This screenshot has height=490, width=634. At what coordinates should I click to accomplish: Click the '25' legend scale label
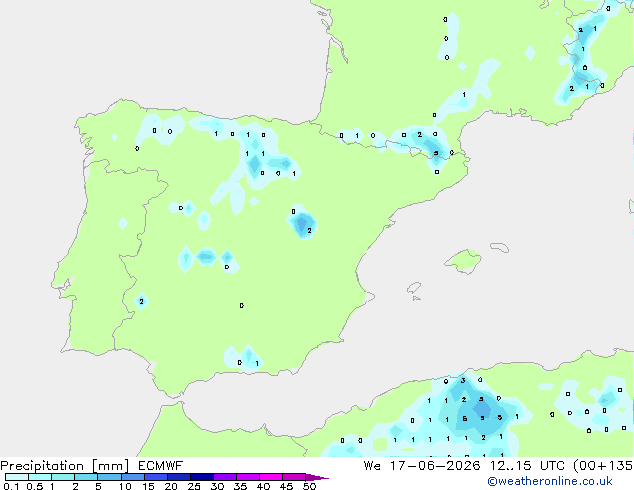194,486
